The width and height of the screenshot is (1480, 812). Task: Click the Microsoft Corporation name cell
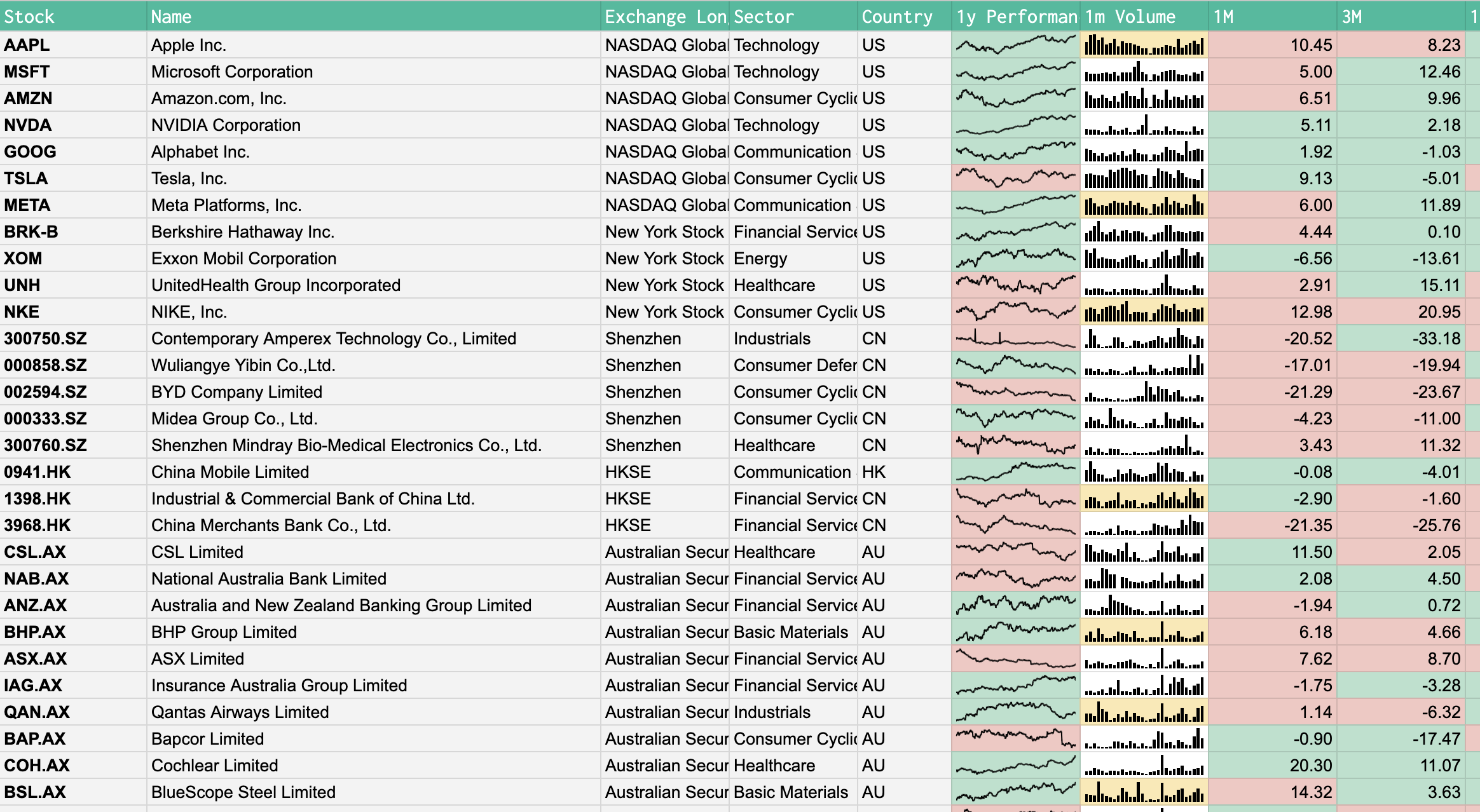[x=374, y=72]
